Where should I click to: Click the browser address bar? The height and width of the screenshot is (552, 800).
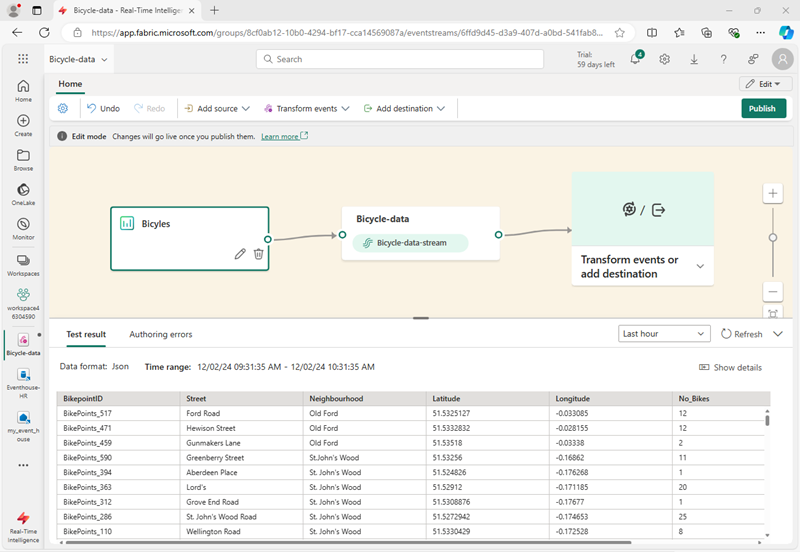347,33
